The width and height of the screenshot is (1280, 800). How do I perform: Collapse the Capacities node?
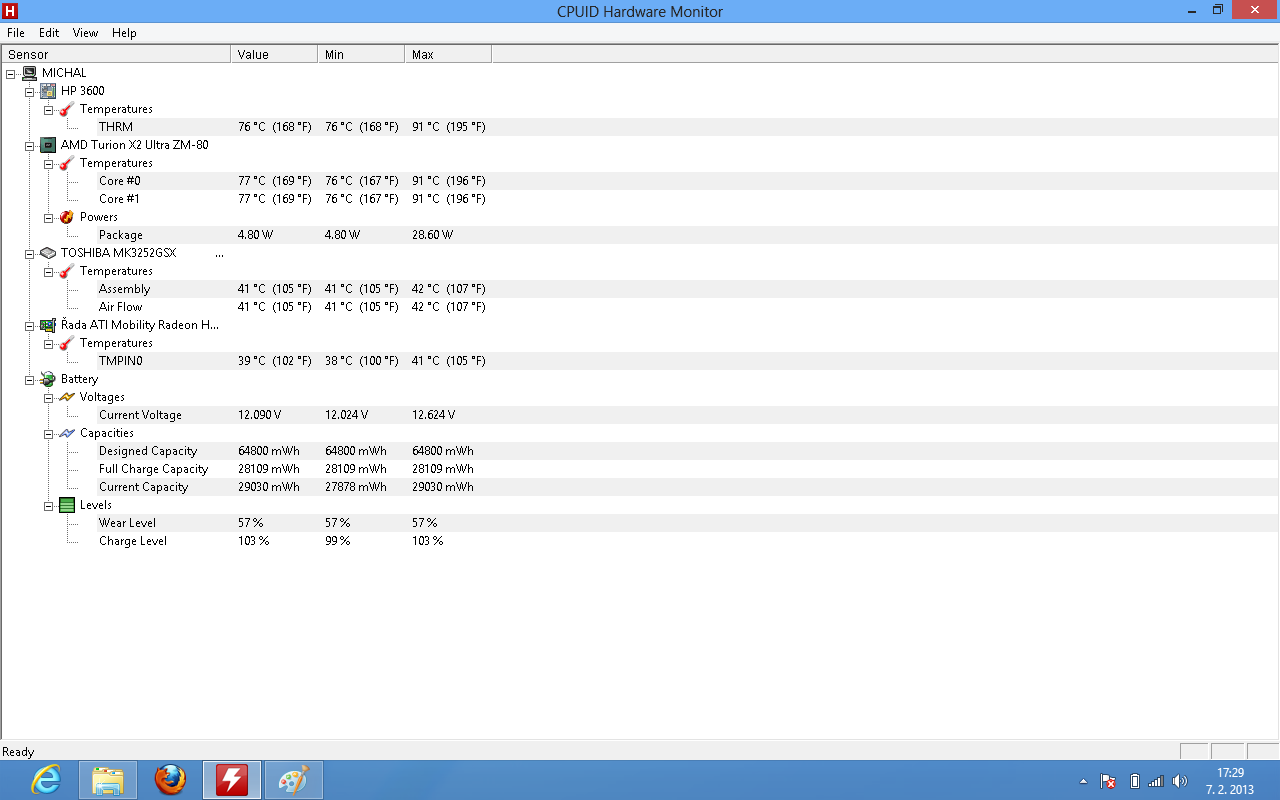click(x=49, y=433)
